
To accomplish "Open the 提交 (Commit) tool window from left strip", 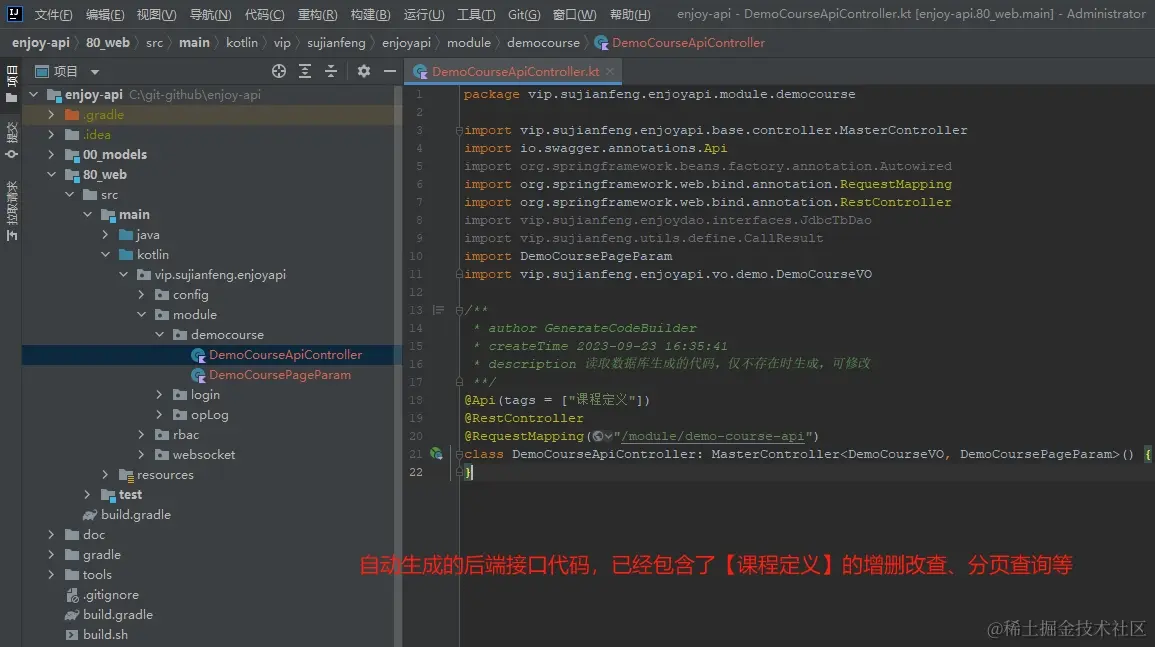I will (x=11, y=140).
